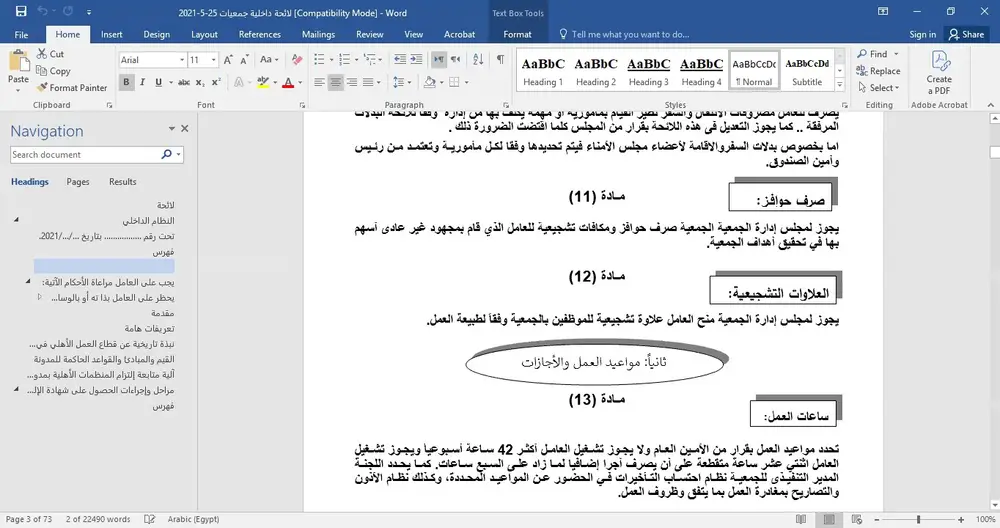This screenshot has height=528, width=1000.
Task: Open Replace dialog from the ribbon
Action: click(x=879, y=71)
